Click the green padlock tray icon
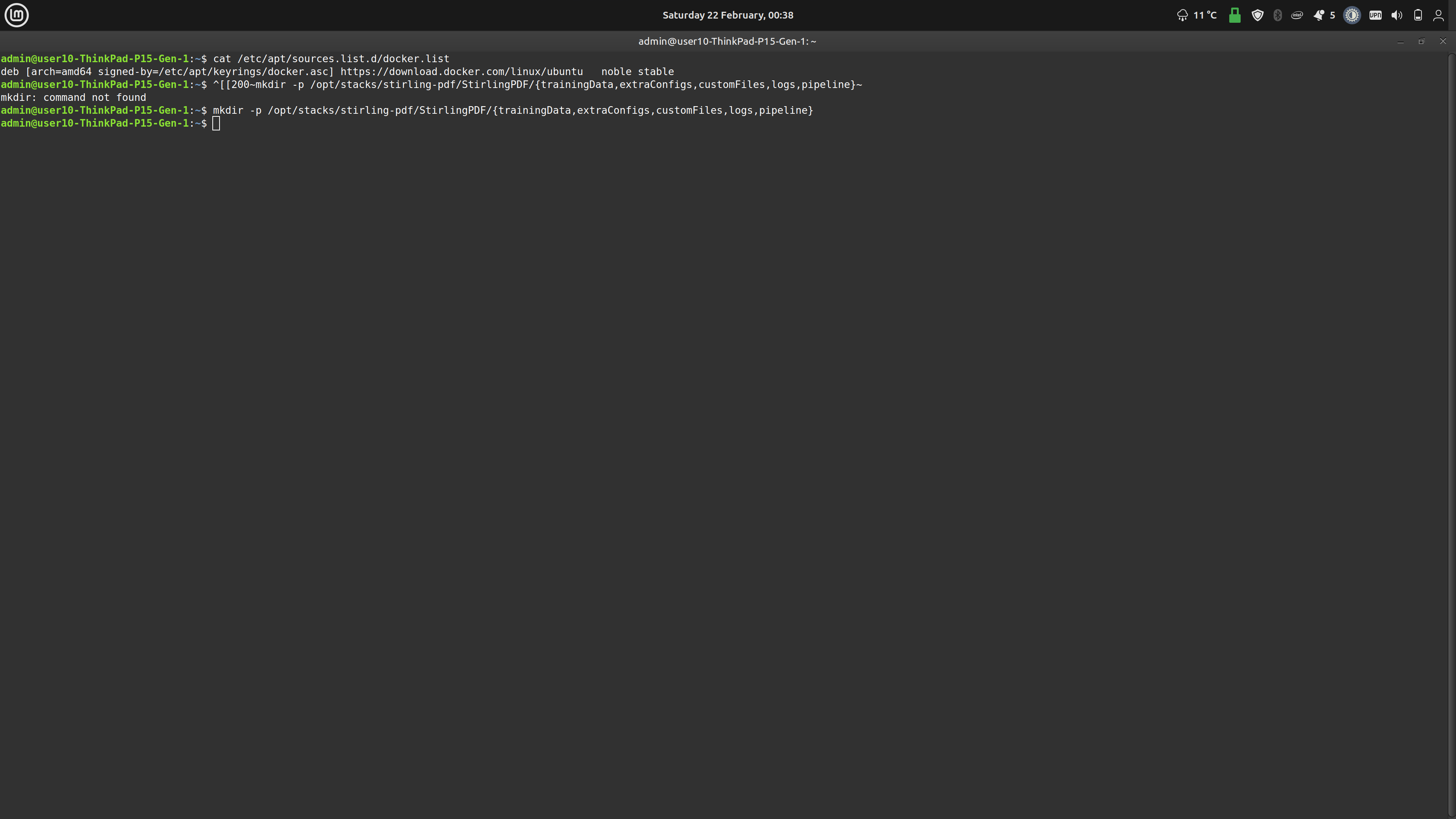Image resolution: width=1456 pixels, height=819 pixels. 1235,15
